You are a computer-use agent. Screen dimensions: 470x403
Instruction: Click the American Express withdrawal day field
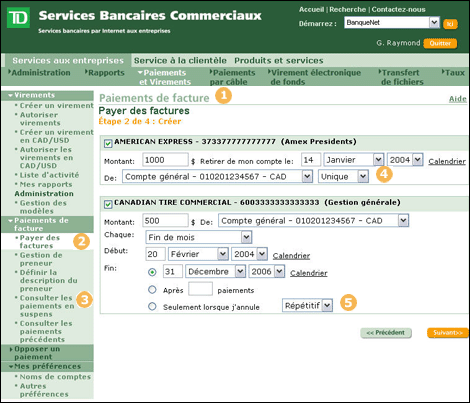(311, 160)
